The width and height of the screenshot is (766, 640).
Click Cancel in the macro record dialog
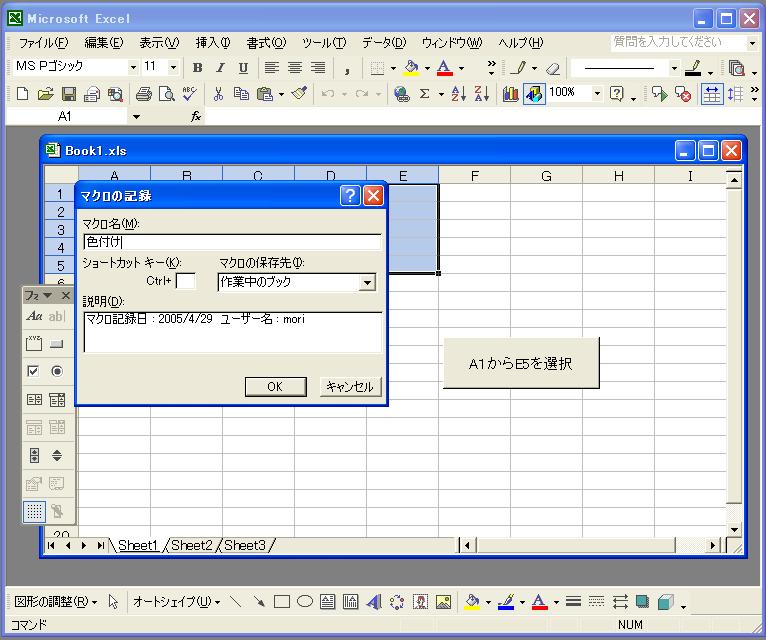350,386
